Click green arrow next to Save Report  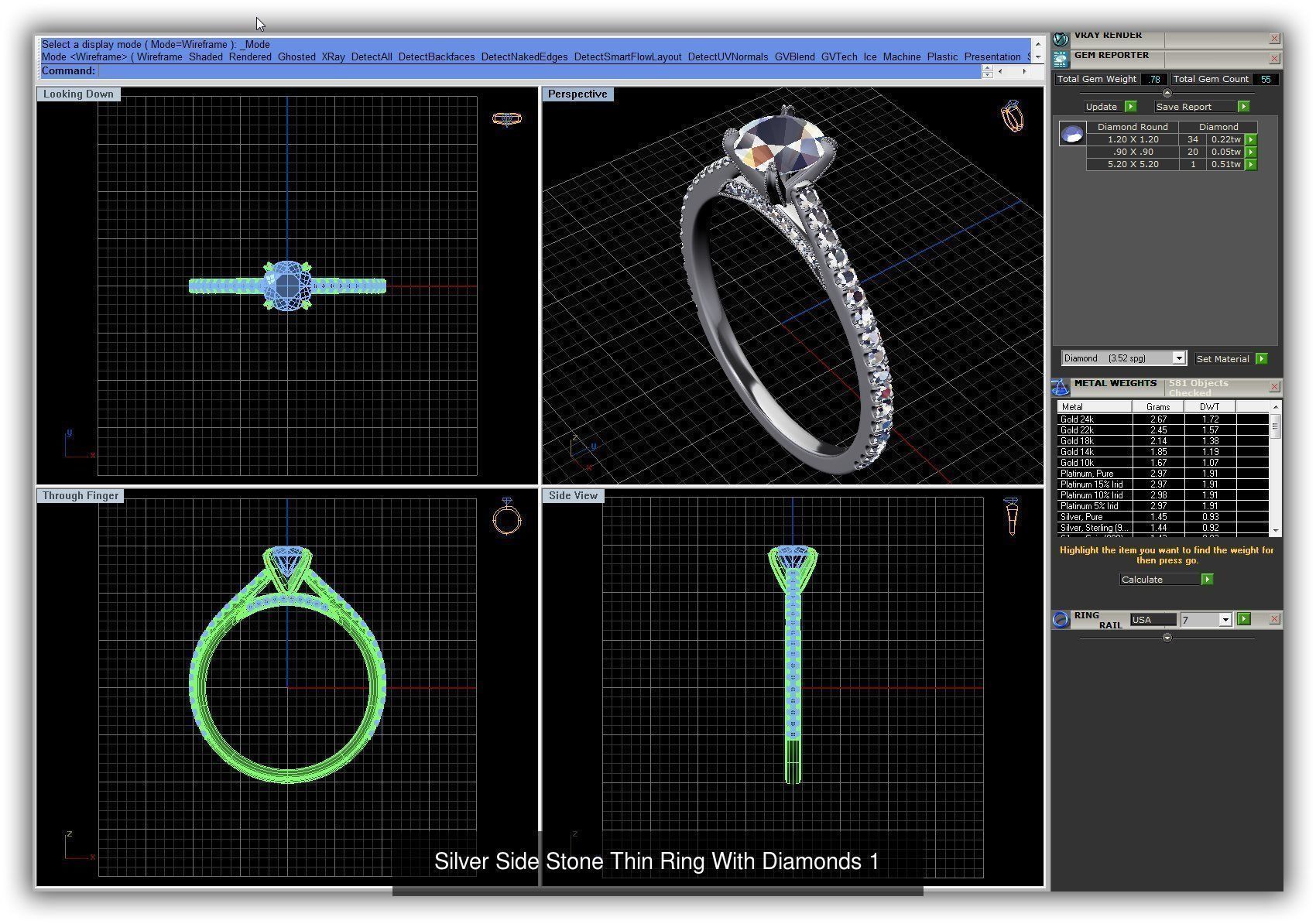tap(1243, 107)
